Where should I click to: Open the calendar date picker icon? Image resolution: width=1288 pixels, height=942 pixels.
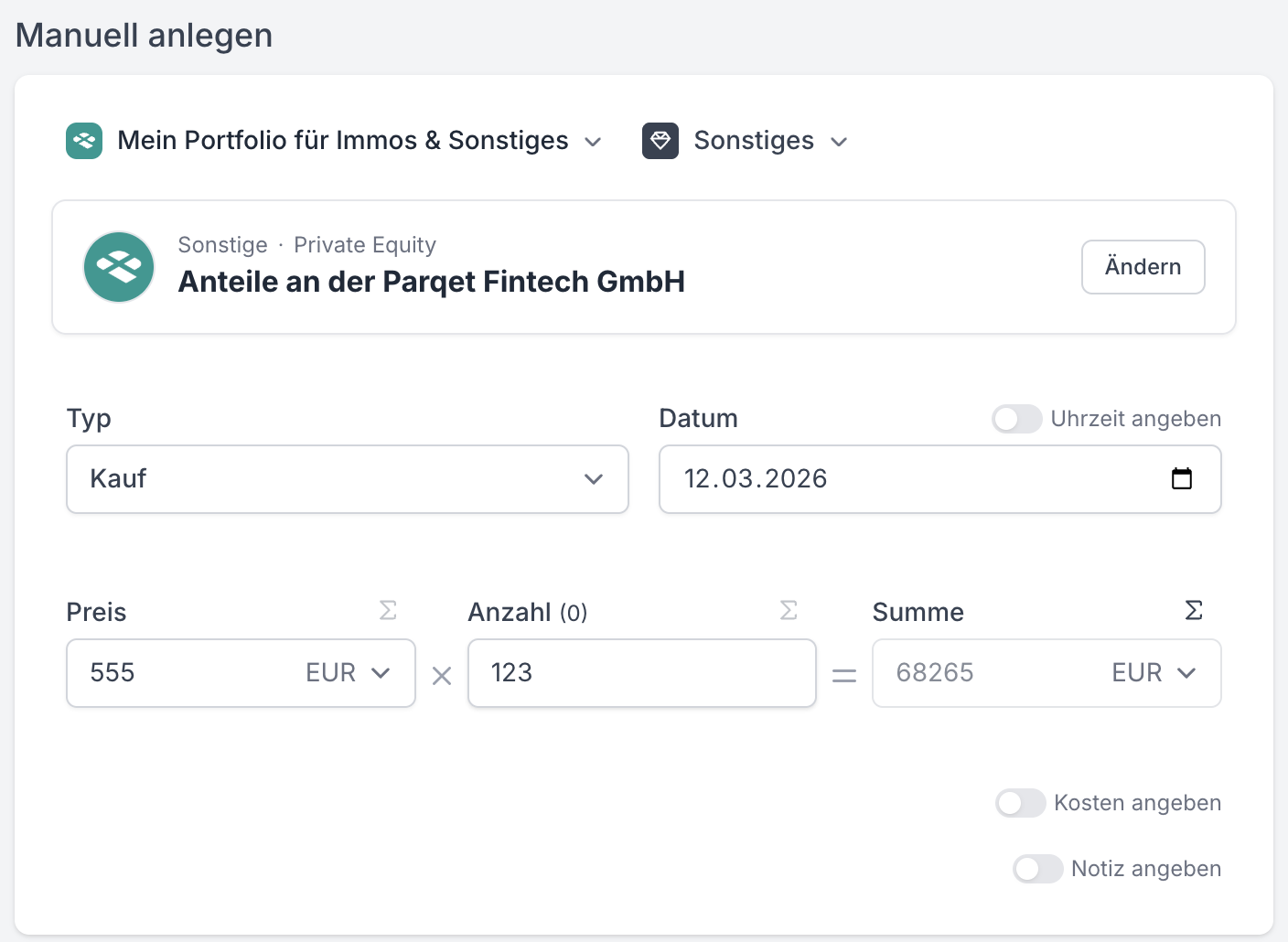click(1182, 478)
